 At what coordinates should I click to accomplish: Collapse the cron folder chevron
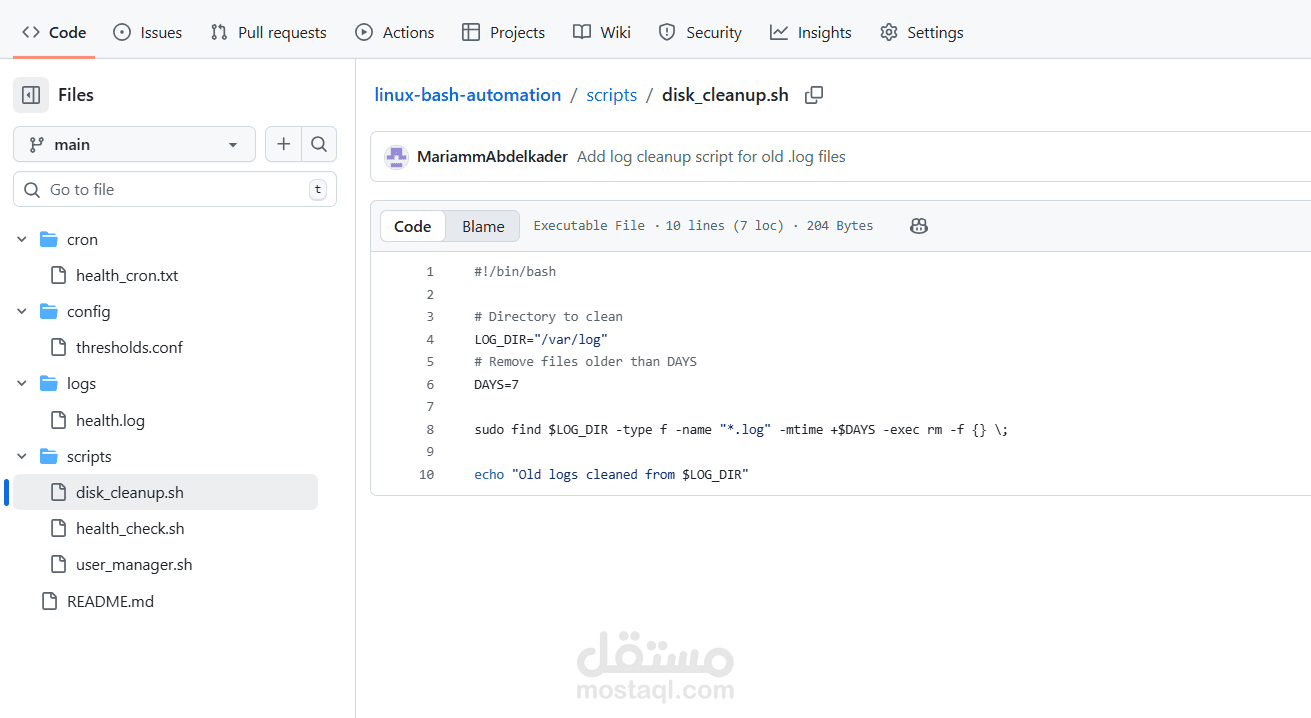tap(22, 240)
